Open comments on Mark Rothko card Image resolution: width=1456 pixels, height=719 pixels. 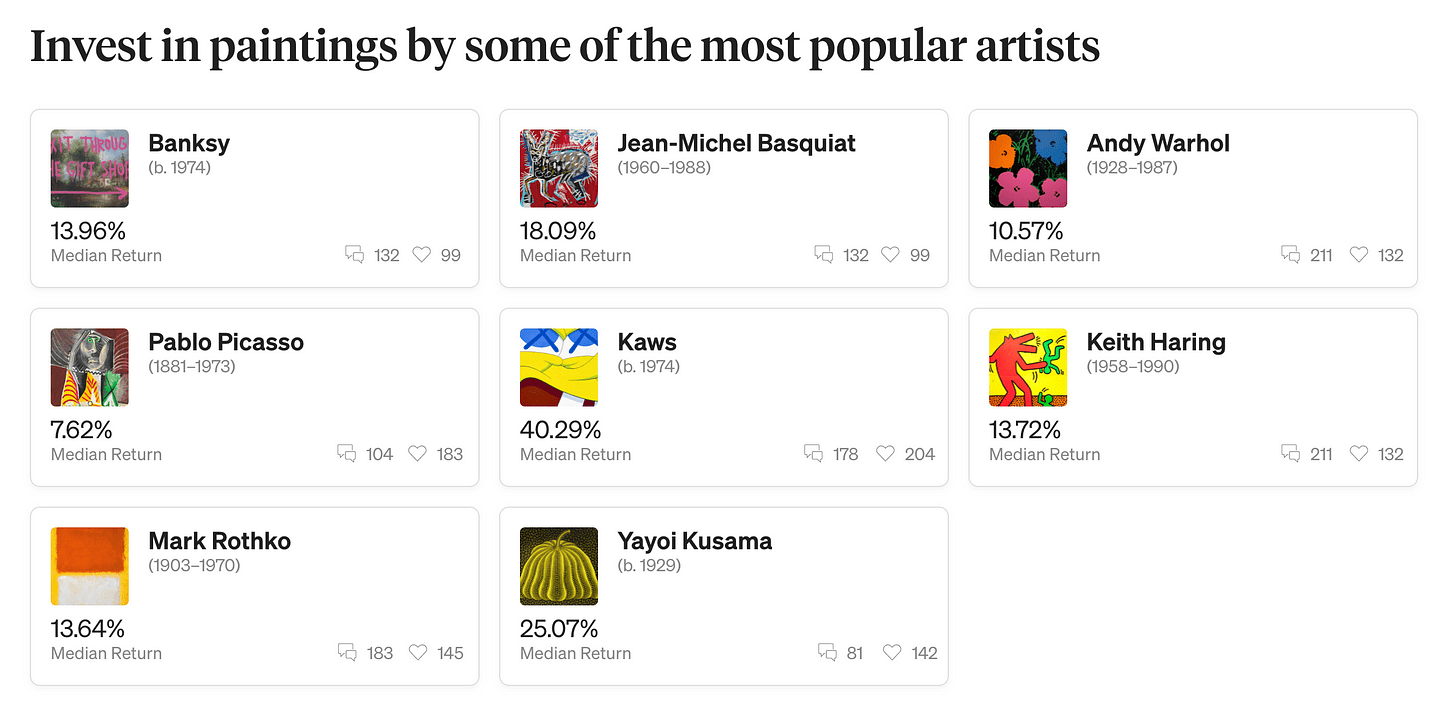(x=347, y=653)
